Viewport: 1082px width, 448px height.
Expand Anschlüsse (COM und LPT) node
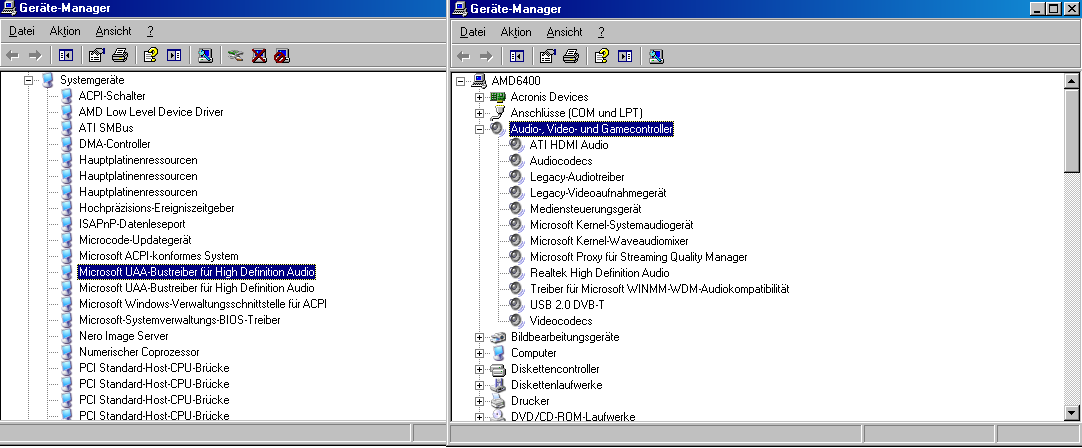point(480,113)
